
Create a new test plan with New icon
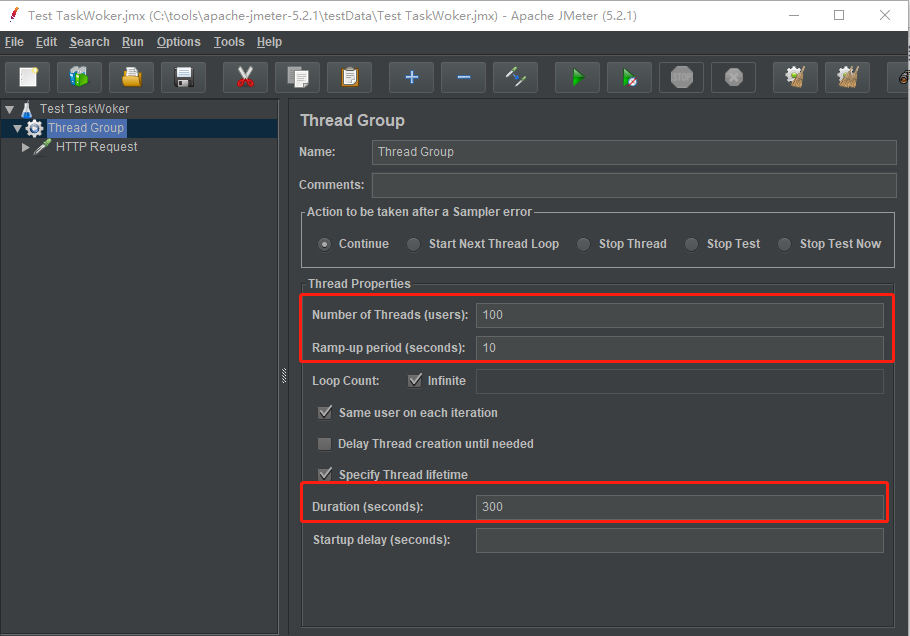(27, 77)
